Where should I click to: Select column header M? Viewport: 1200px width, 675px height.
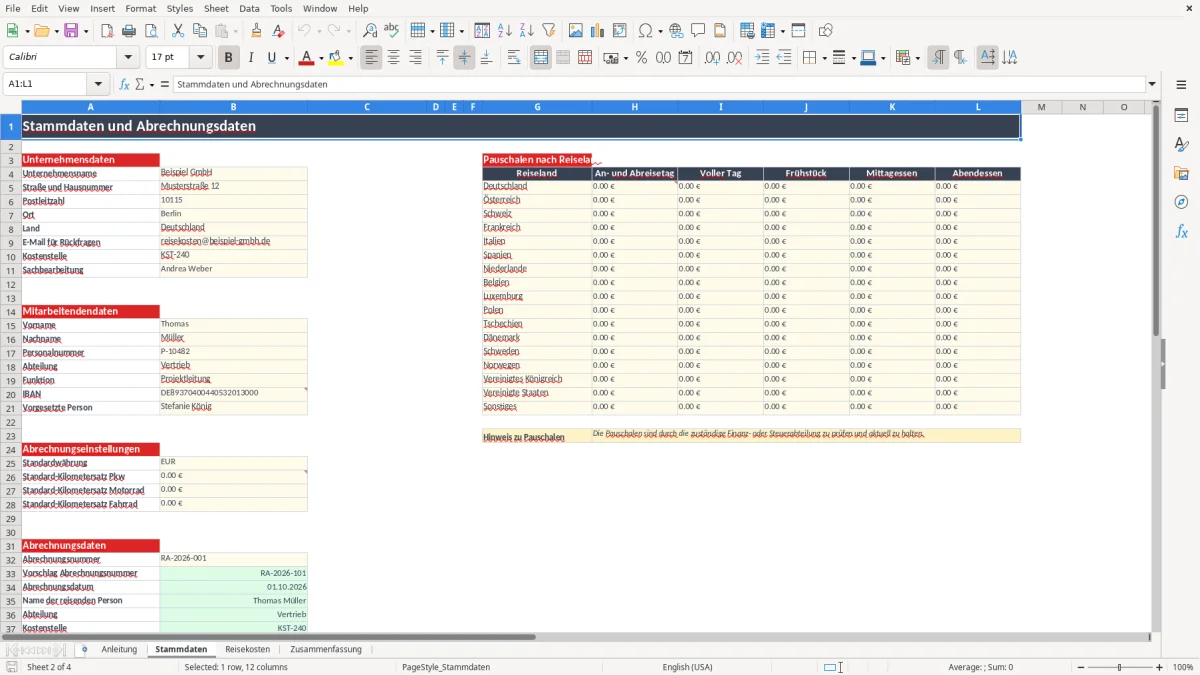1041,107
